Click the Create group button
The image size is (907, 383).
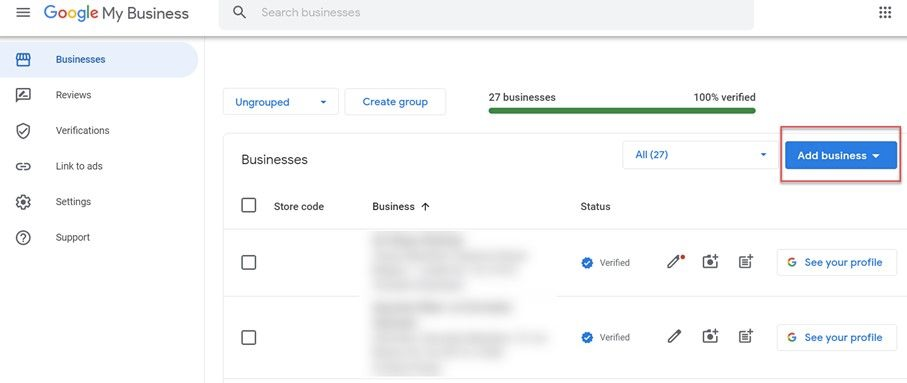[x=395, y=102]
